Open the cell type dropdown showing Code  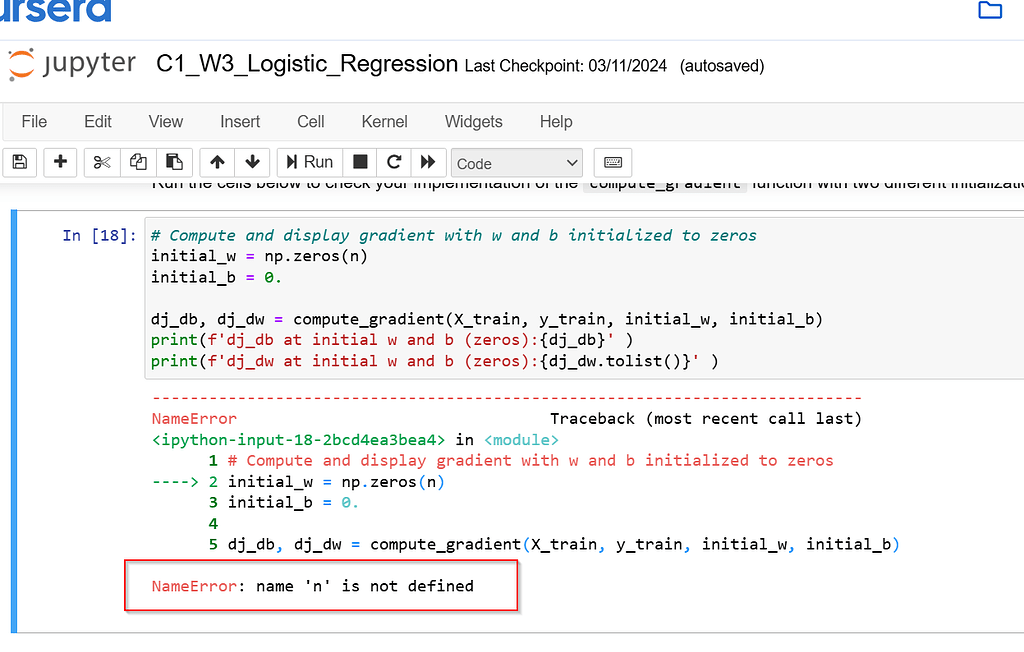click(x=516, y=162)
